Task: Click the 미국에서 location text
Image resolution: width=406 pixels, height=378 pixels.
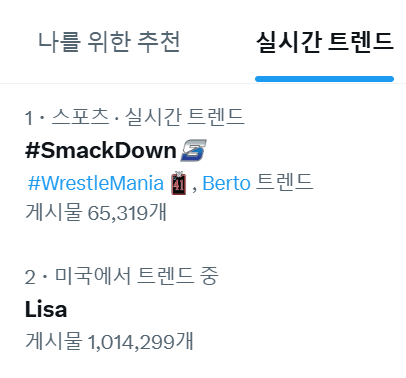Action: coord(93,276)
